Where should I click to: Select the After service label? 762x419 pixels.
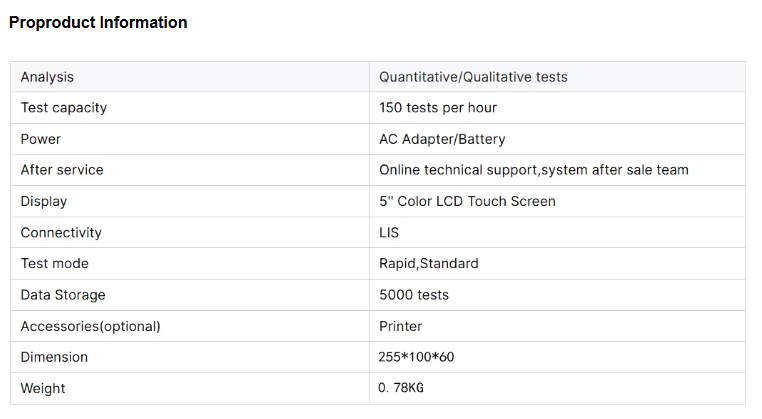tap(62, 170)
